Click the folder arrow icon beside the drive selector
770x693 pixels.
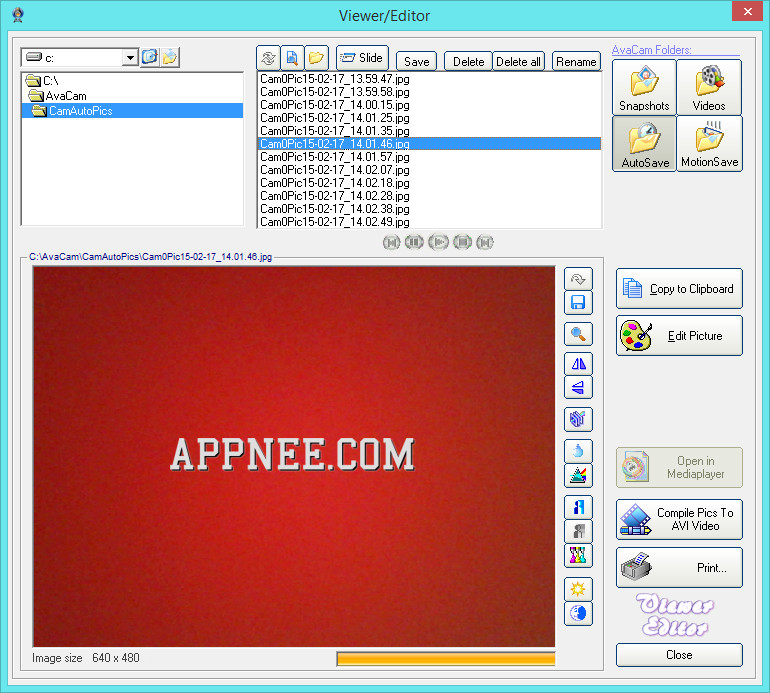170,57
